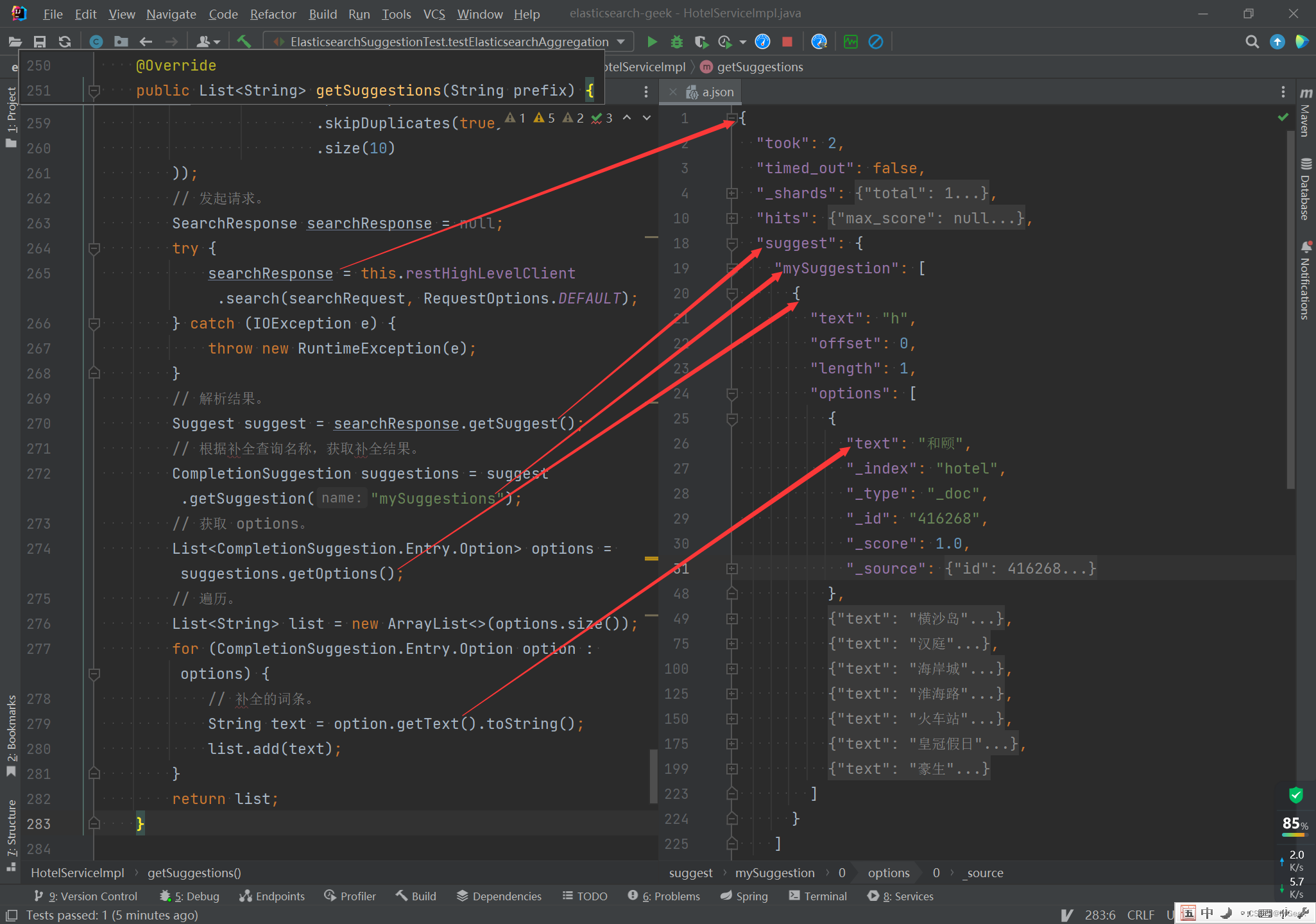1316x924 pixels.
Task: Open Version Control tool window
Action: point(86,896)
